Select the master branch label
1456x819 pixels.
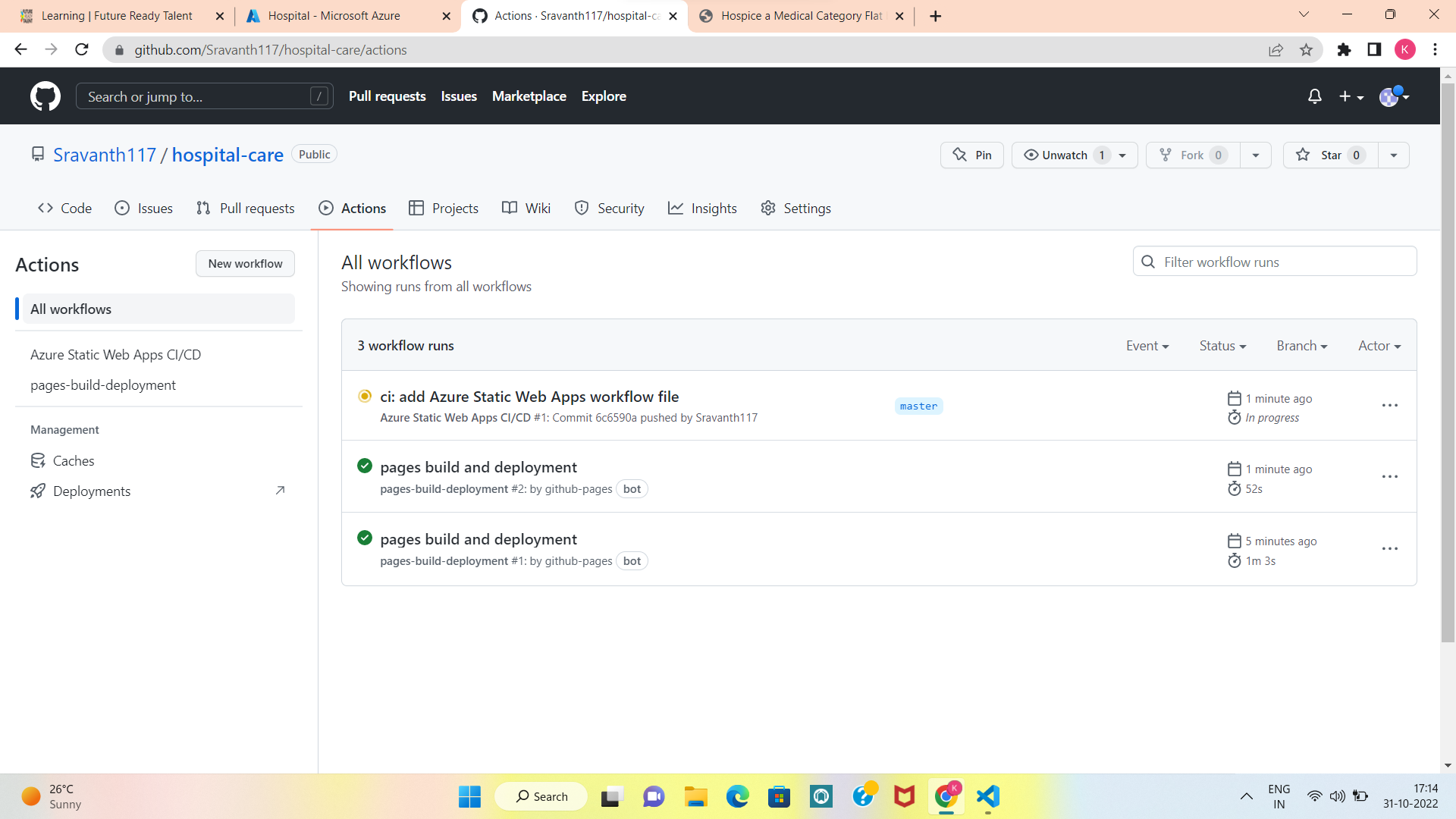918,406
